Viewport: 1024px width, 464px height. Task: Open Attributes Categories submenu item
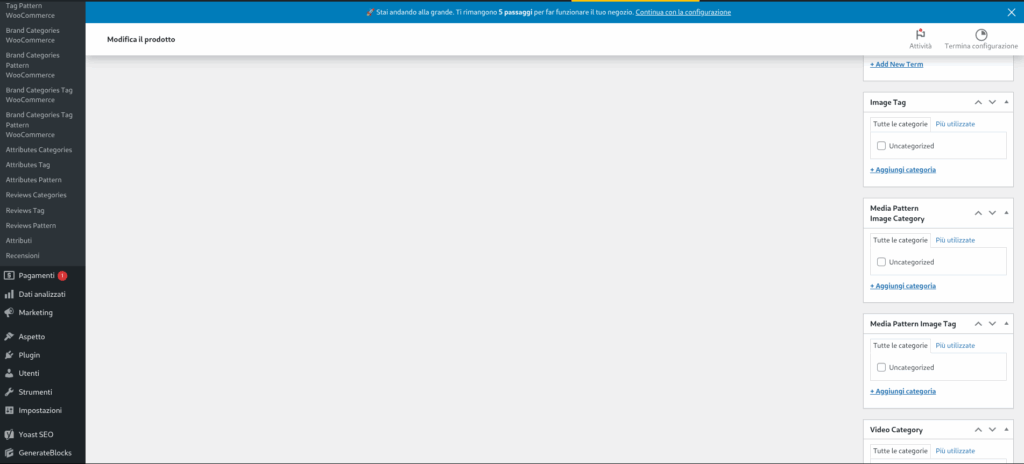39,150
